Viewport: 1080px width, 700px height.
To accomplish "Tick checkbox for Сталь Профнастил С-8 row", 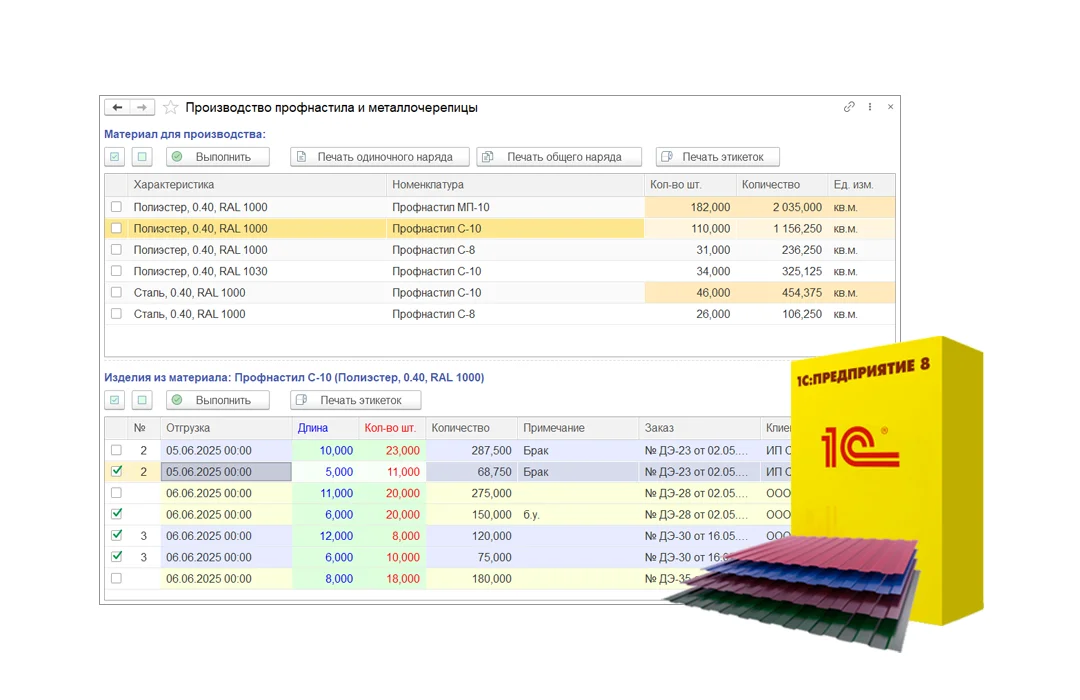I will 116,313.
